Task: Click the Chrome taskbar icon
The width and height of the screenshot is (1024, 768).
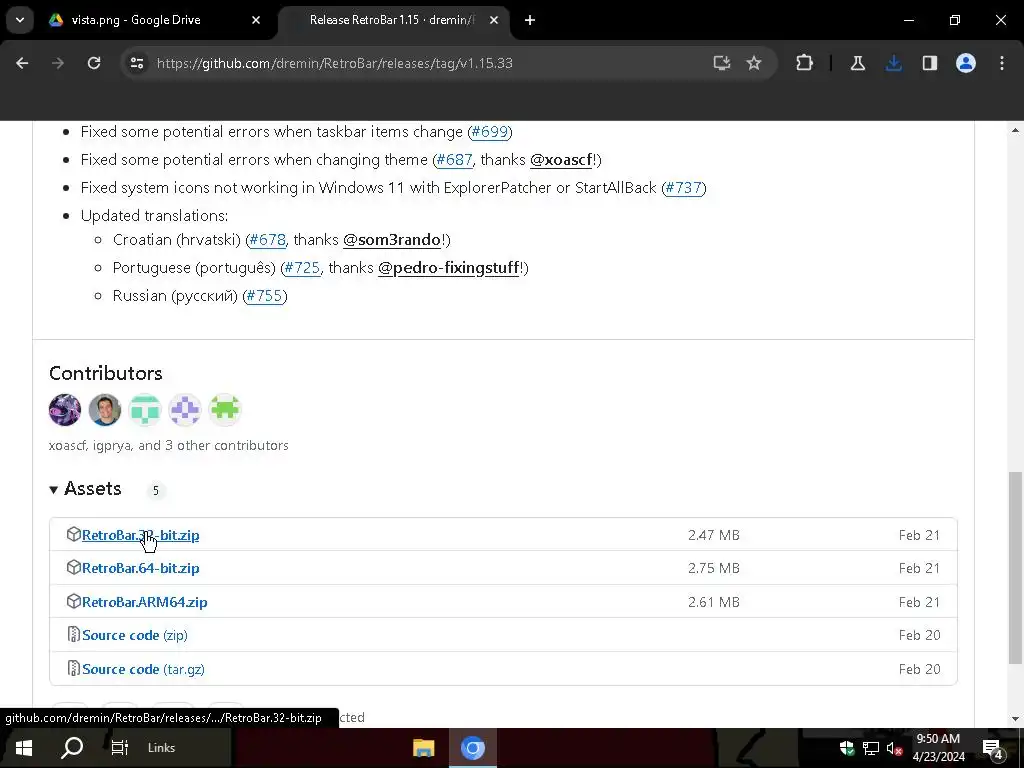Action: coord(473,748)
